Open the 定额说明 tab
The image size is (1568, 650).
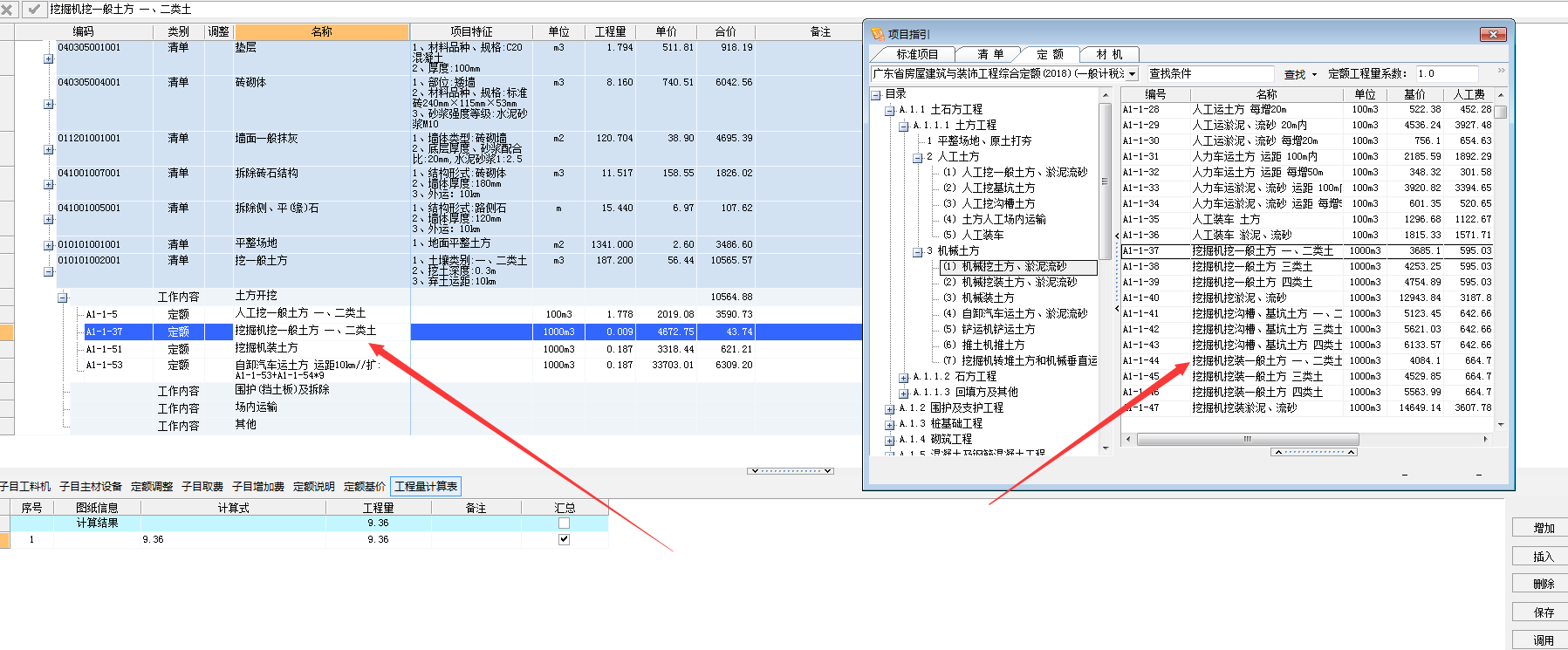click(x=314, y=487)
